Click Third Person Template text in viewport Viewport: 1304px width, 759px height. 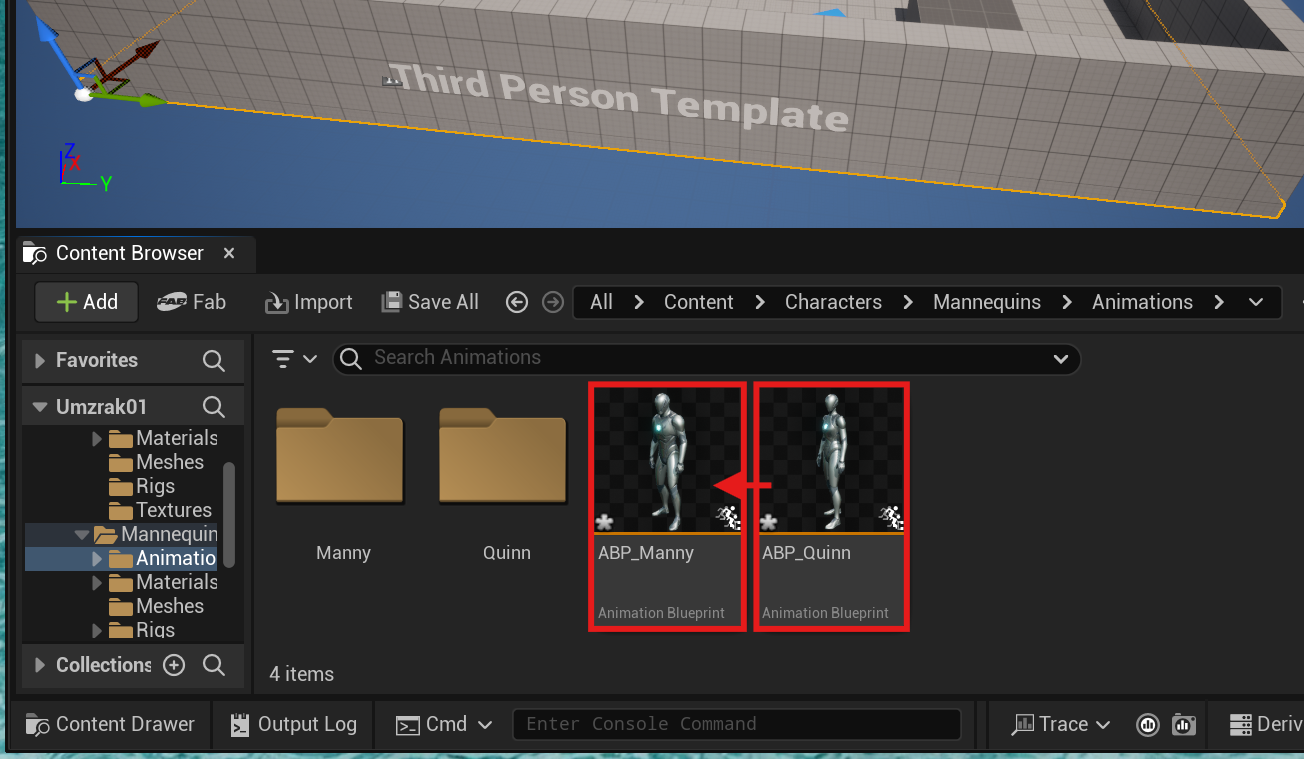[x=618, y=97]
